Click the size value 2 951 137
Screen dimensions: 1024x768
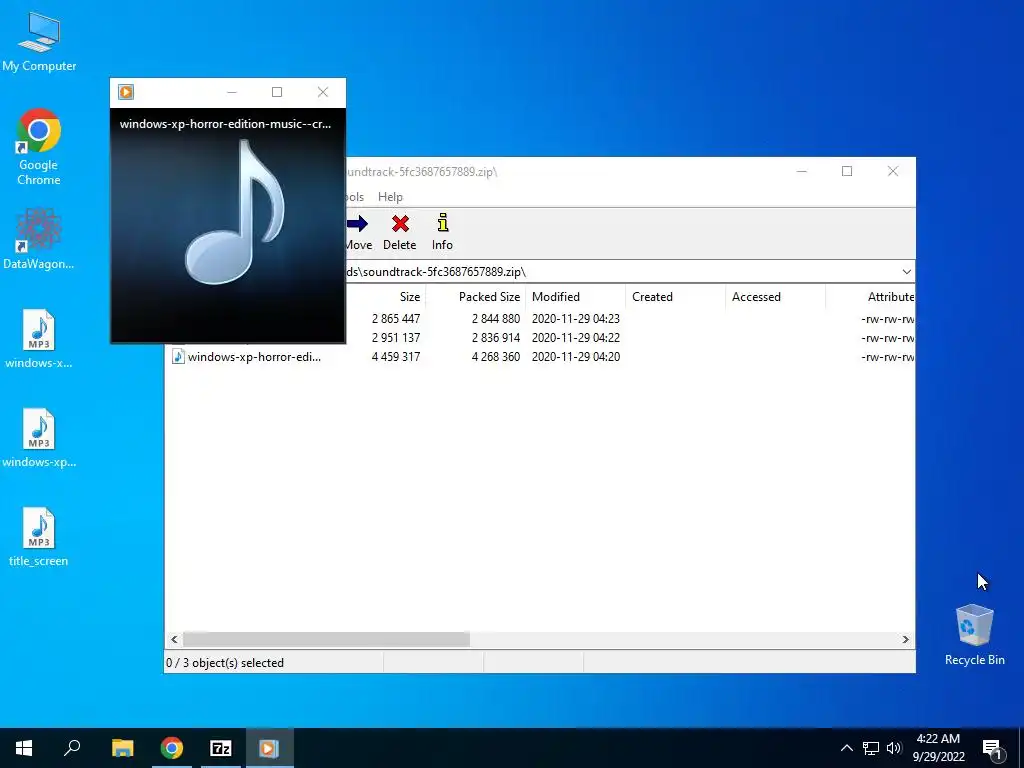coord(396,338)
